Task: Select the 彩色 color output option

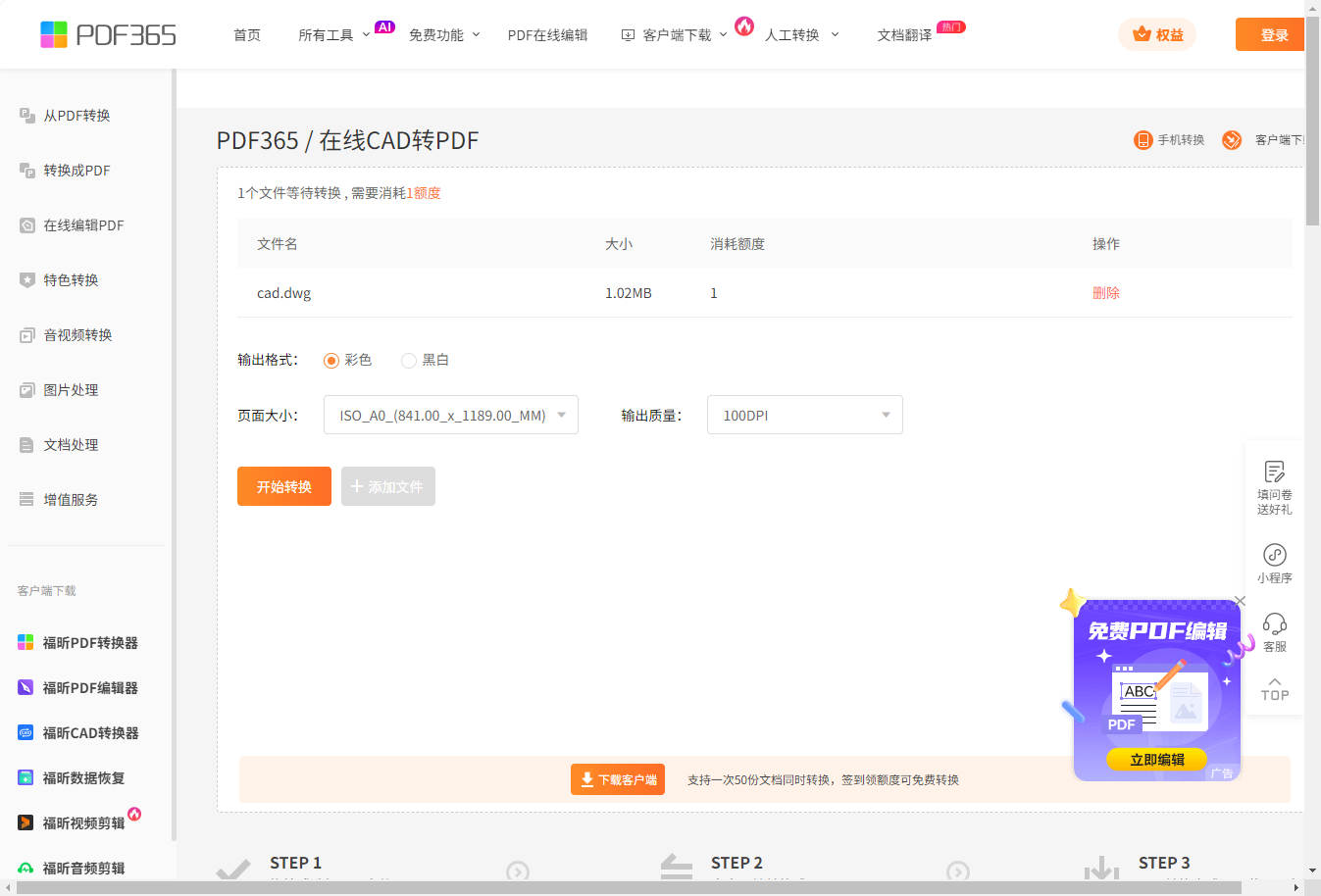Action: (x=331, y=361)
